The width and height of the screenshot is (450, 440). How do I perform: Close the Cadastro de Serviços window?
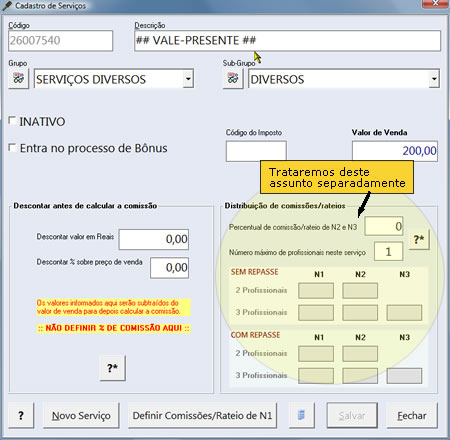435,3
